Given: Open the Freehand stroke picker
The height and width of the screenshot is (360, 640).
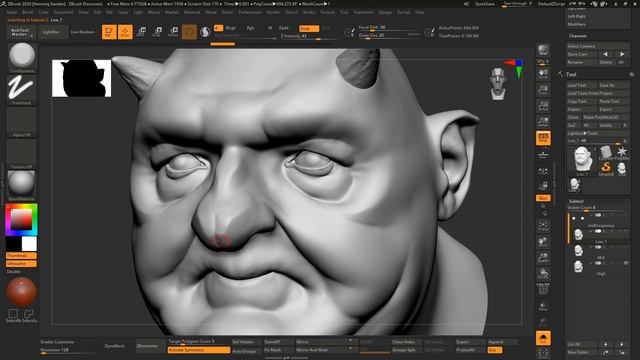Looking at the screenshot, I should pos(22,89).
